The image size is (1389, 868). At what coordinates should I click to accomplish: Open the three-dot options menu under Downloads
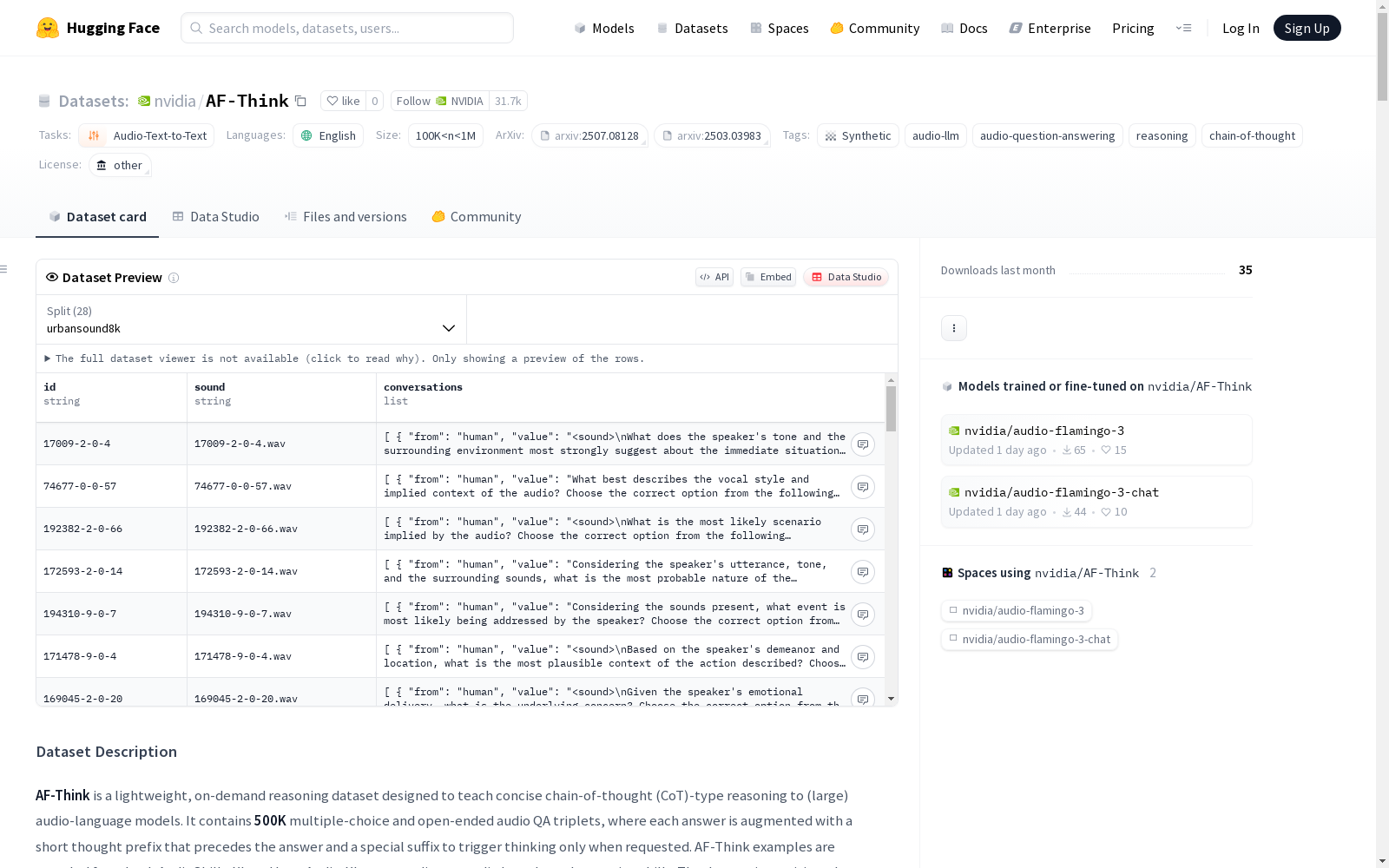(x=954, y=328)
